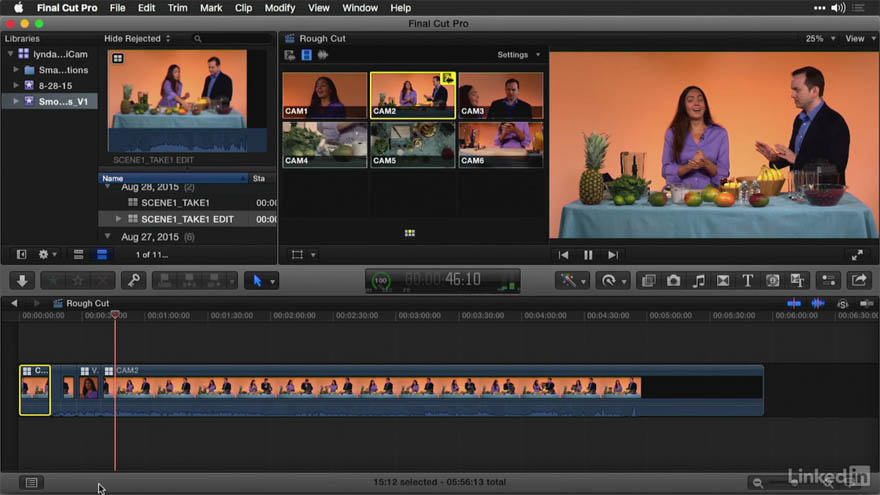
Task: Toggle timeline snapping button
Action: [x=866, y=304]
